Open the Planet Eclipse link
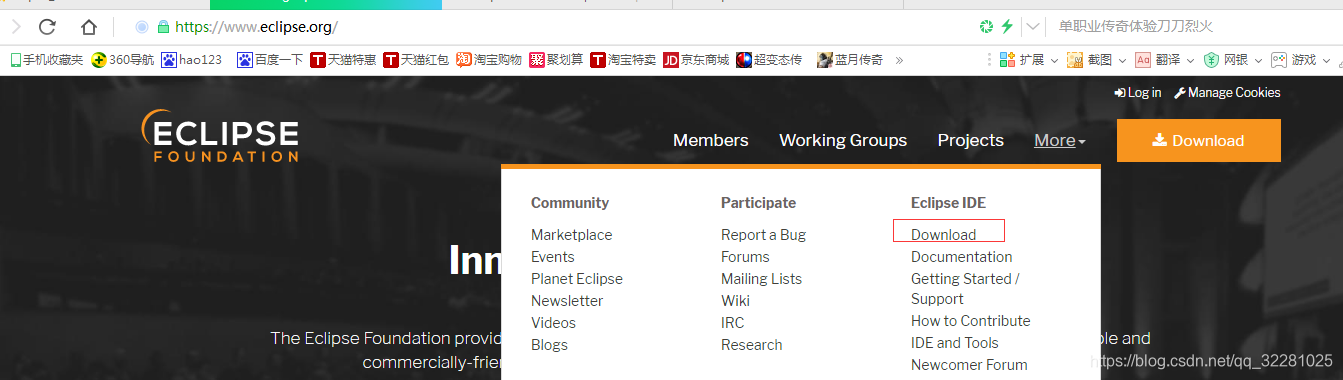Screen dimensions: 1343x380 coord(576,279)
